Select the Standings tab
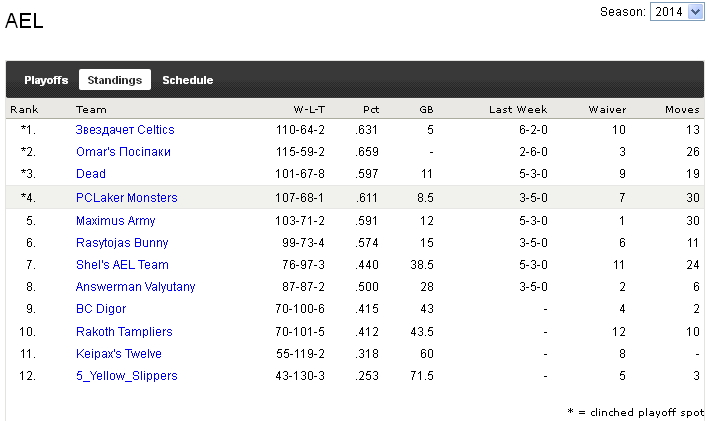Viewport: 708px width, 421px height. (x=114, y=80)
